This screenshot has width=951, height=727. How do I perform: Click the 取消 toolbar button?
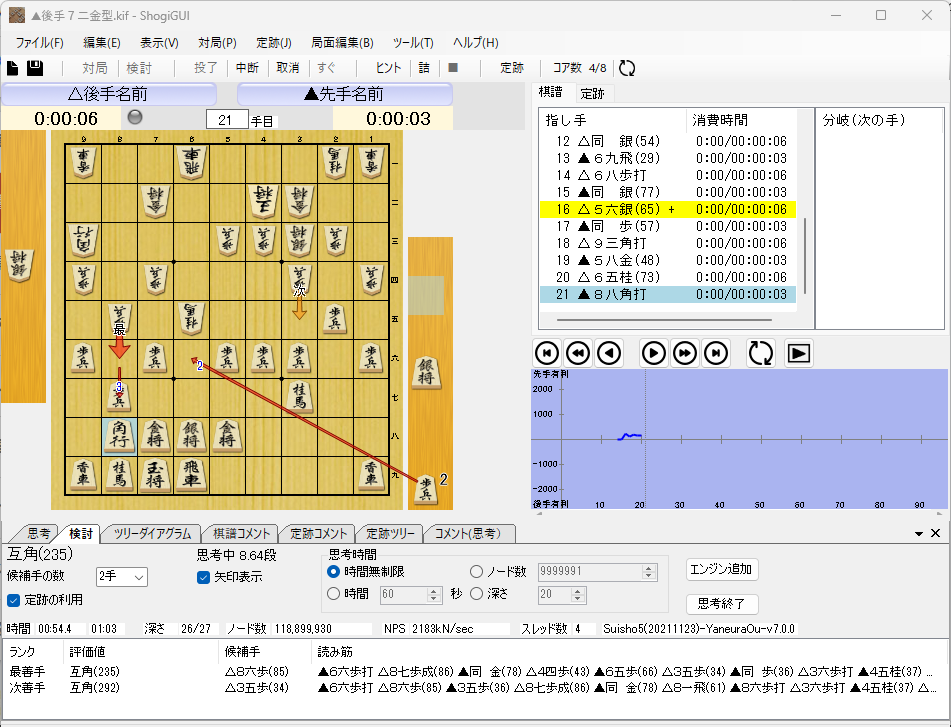pos(288,68)
